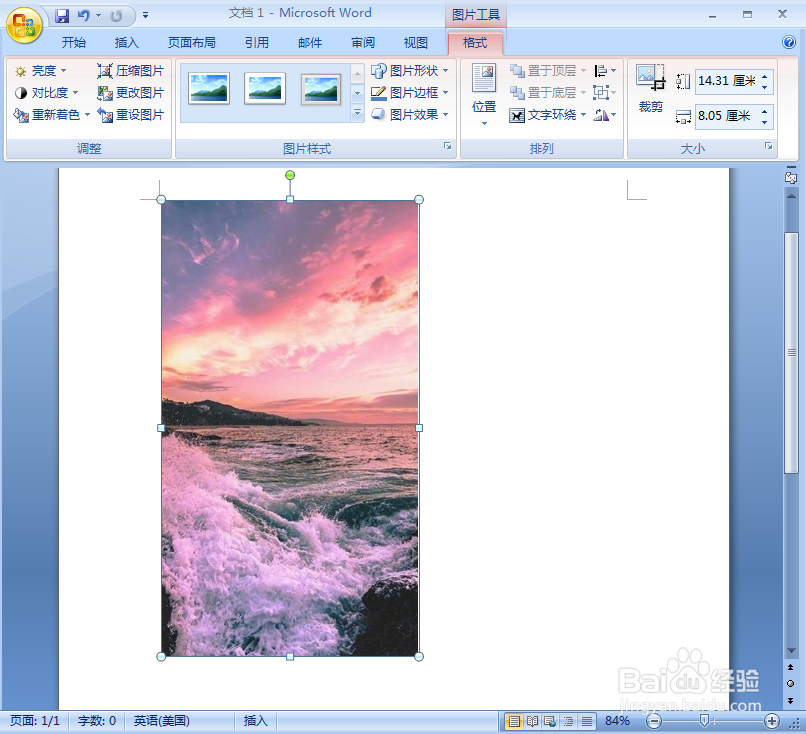This screenshot has width=806, height=734.
Task: Select the 格式 picture tools tab
Action: pos(475,43)
